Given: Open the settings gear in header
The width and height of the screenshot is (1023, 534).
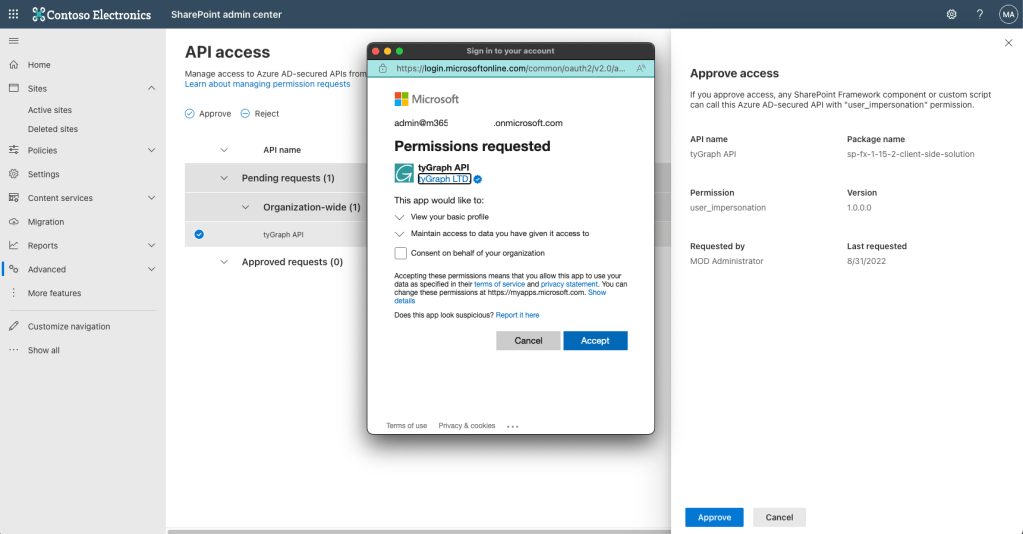Looking at the screenshot, I should click(951, 14).
